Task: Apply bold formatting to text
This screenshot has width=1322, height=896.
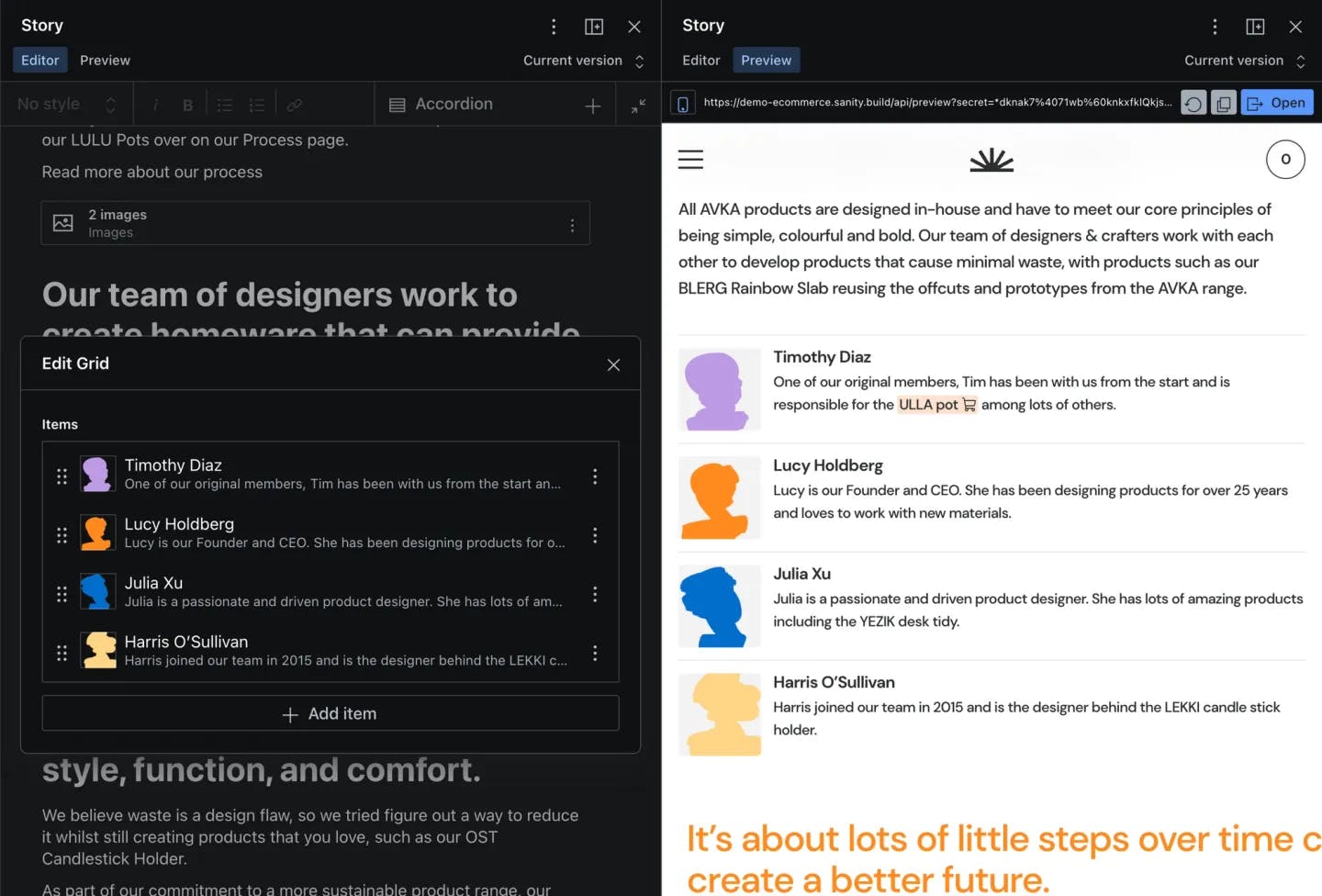Action: point(187,104)
